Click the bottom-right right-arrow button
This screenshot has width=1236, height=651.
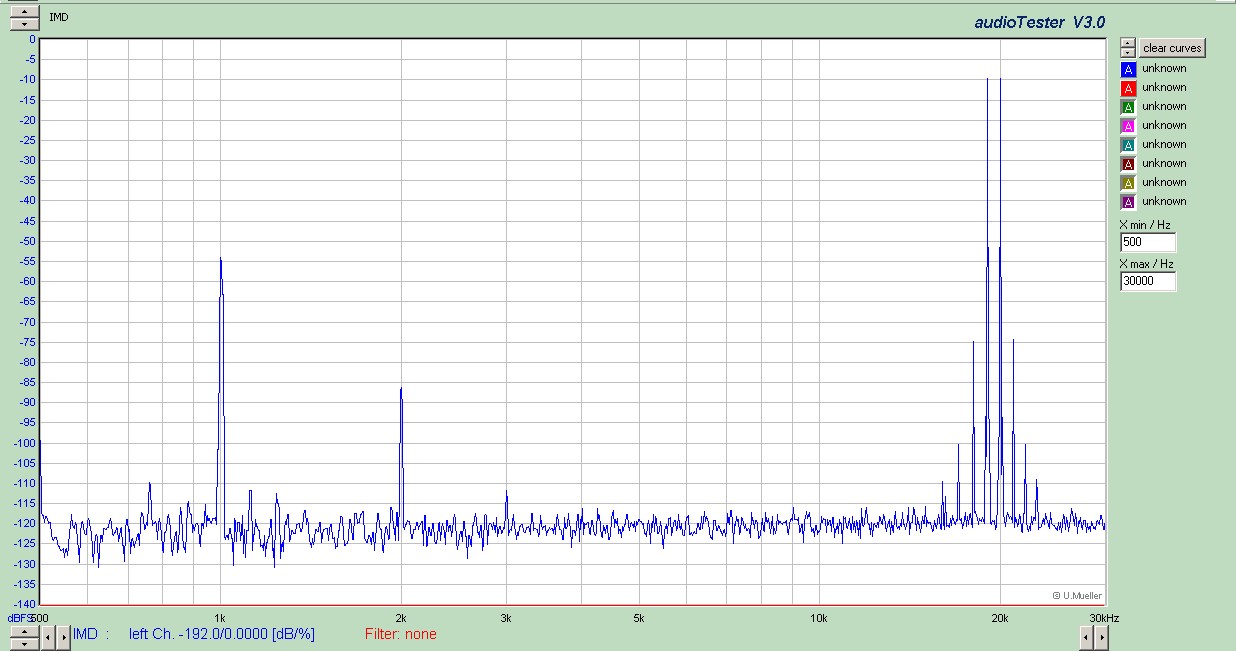[x=1102, y=636]
